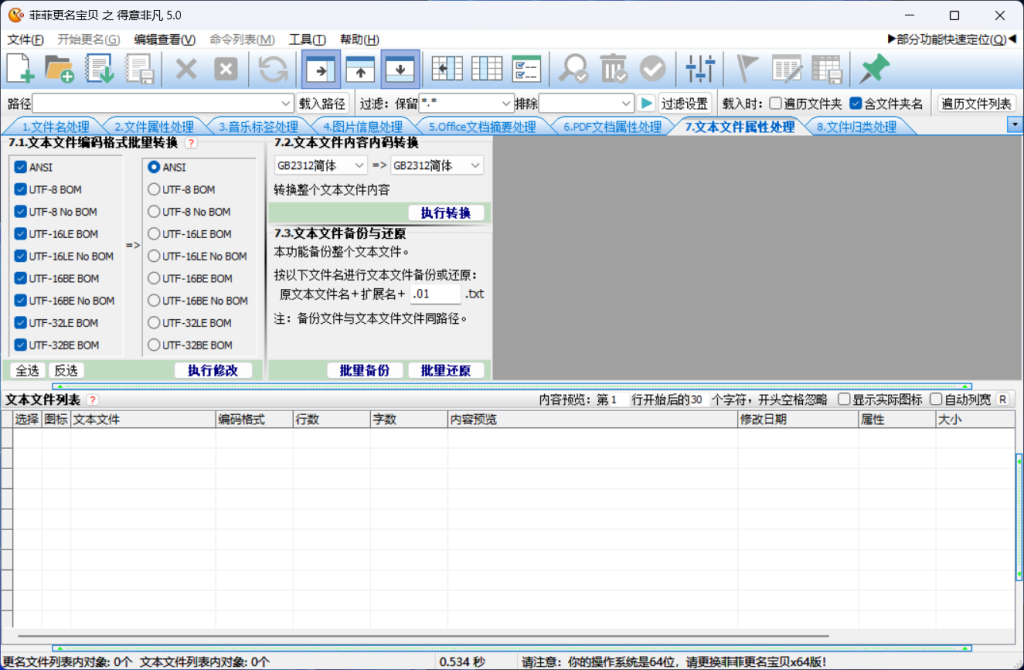
Task: Select the UTF-16LE BOM target radio button
Action: [x=154, y=234]
